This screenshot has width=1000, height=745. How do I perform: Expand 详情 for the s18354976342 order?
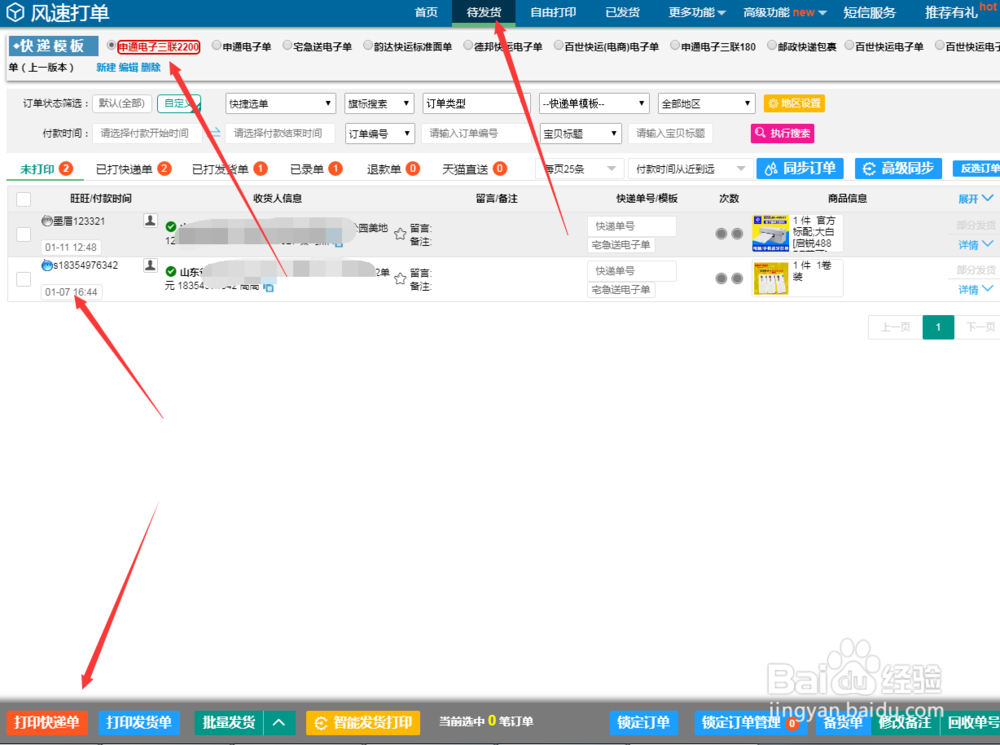point(974,290)
